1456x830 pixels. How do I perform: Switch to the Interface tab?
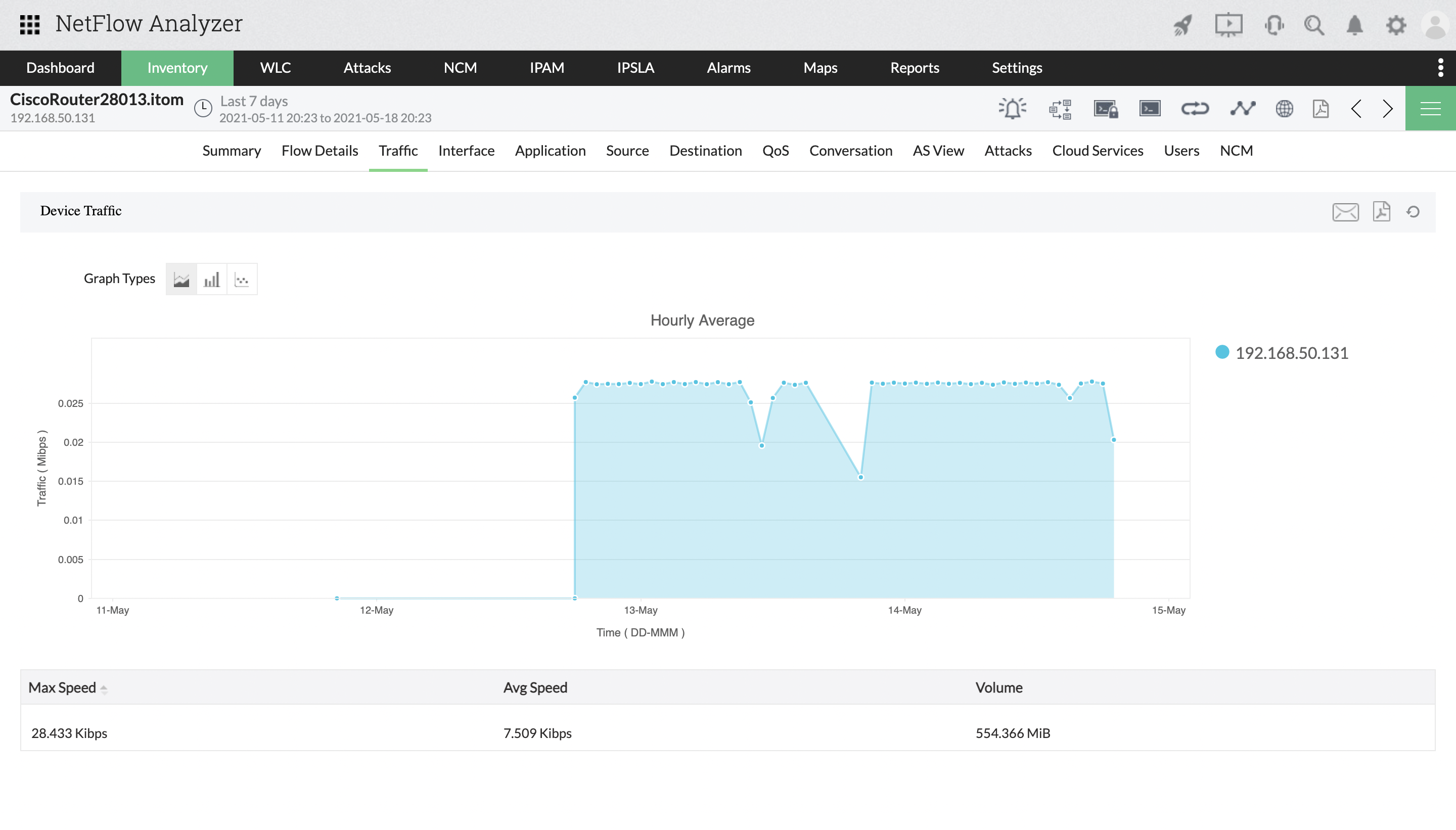(x=466, y=151)
